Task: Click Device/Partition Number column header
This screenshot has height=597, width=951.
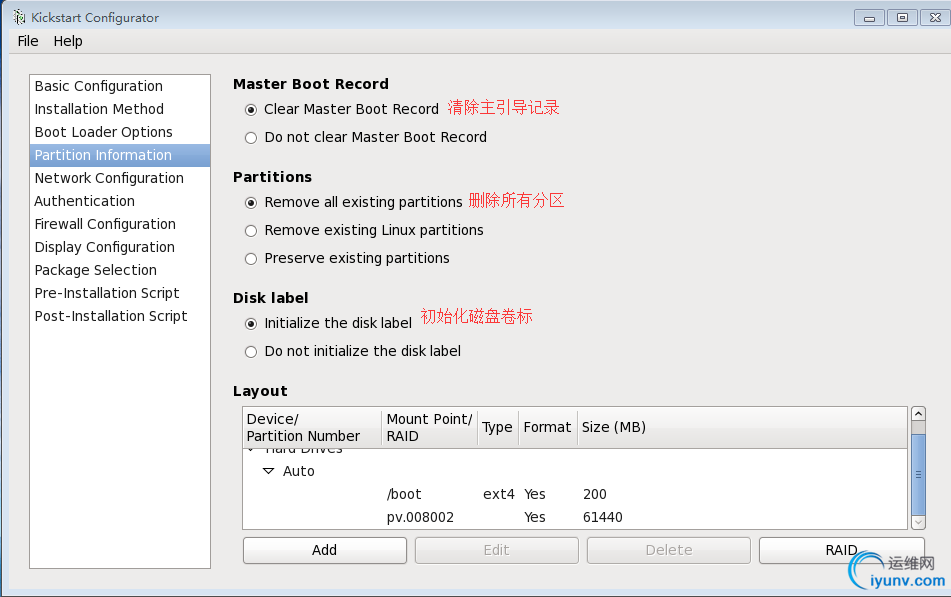Action: pyautogui.click(x=312, y=428)
